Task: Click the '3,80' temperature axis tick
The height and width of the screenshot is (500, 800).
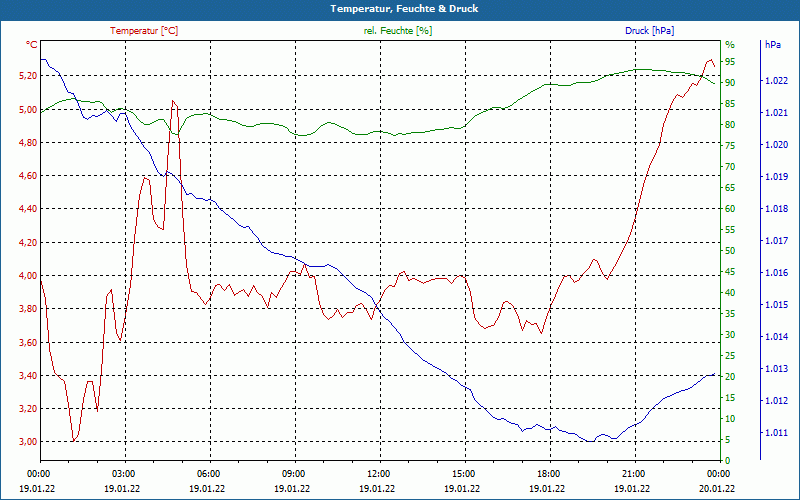Action: click(x=29, y=309)
